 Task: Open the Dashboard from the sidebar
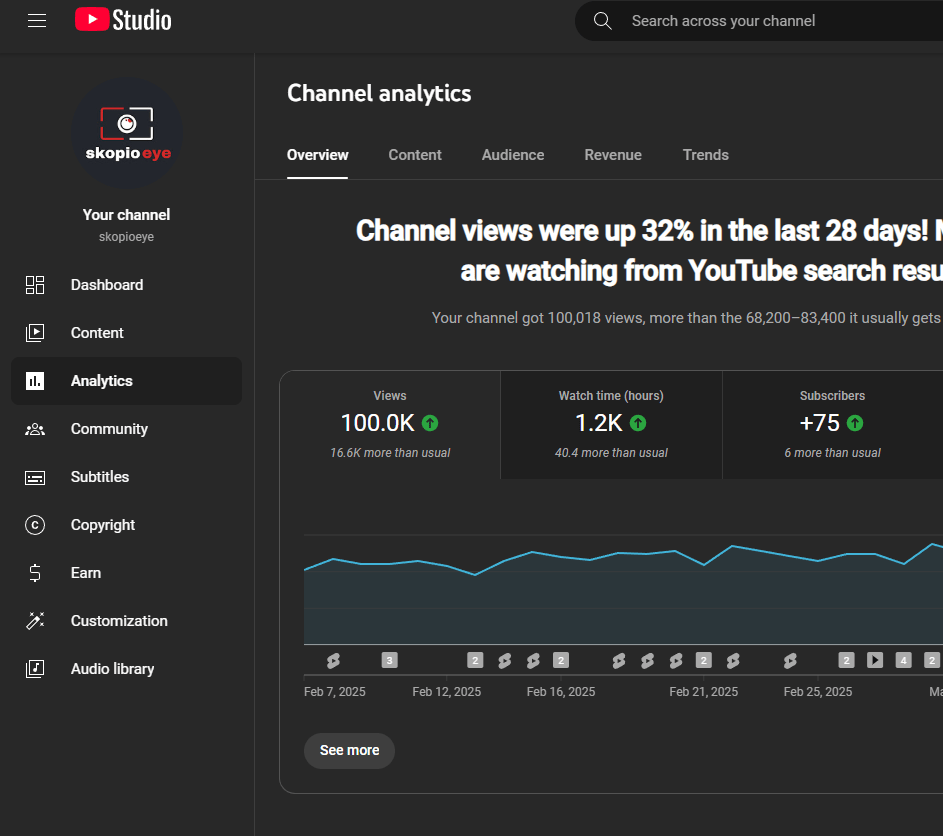pyautogui.click(x=106, y=285)
